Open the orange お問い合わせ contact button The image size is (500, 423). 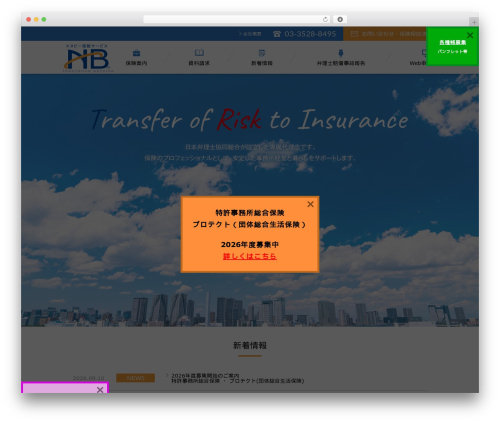click(385, 34)
